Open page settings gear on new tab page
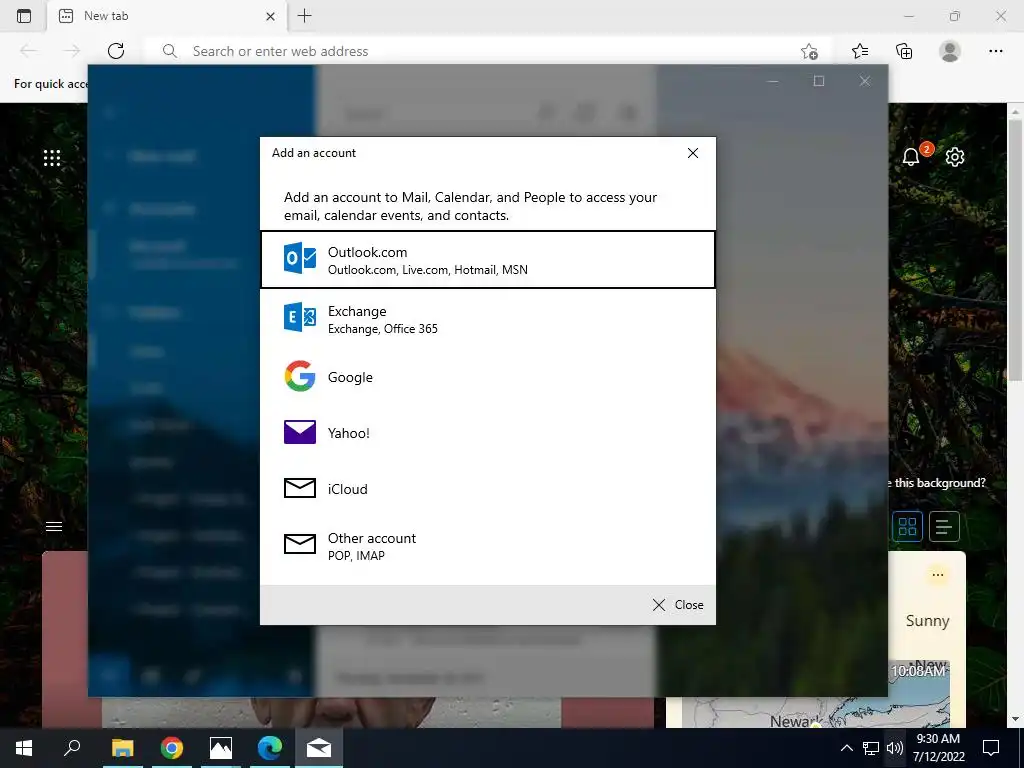The height and width of the screenshot is (768, 1024). (x=955, y=157)
